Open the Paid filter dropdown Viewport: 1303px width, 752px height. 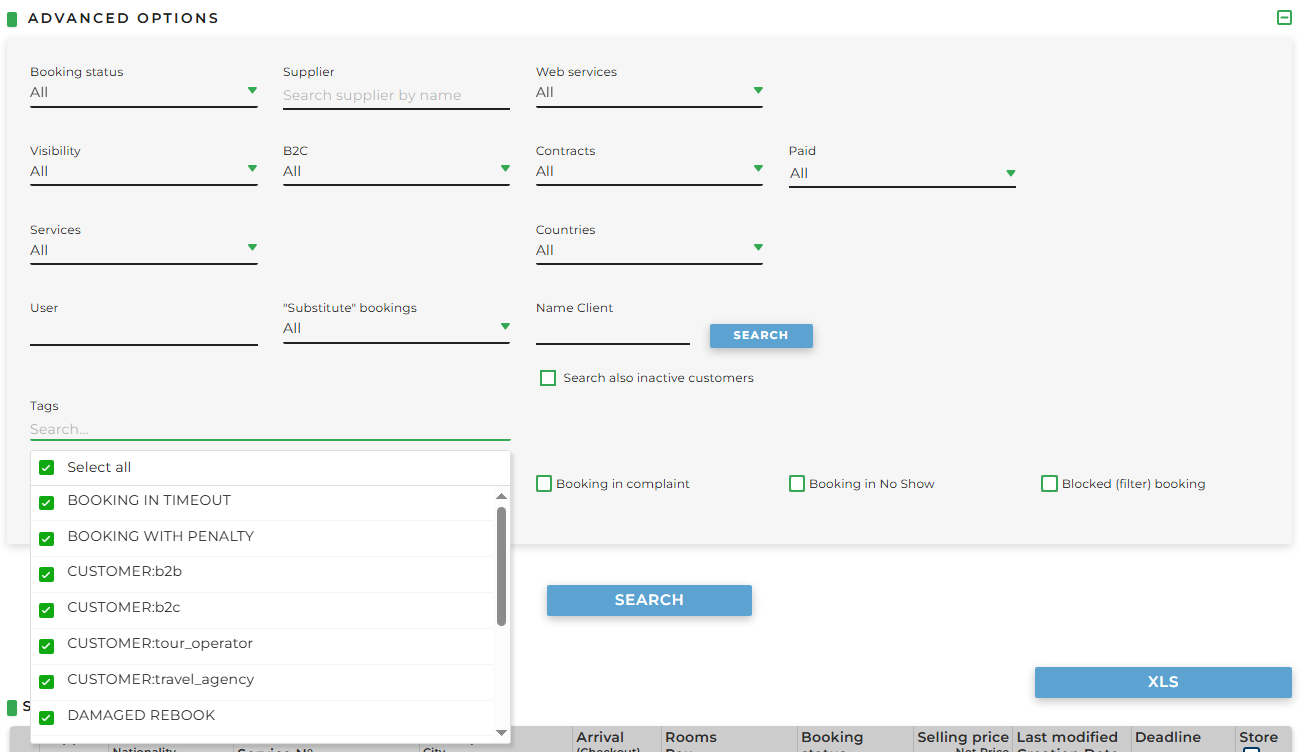901,174
